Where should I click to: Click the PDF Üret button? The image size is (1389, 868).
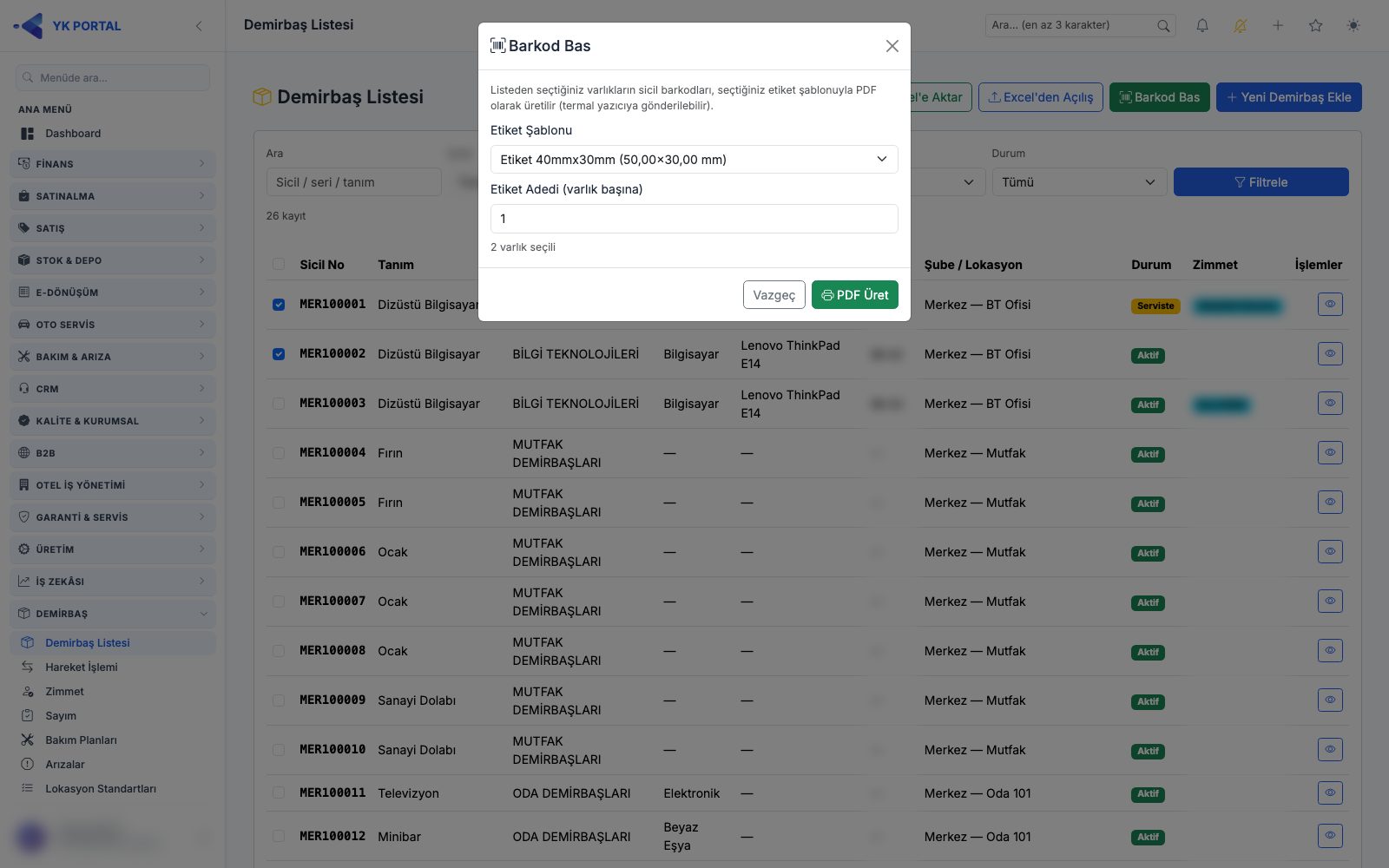click(855, 295)
